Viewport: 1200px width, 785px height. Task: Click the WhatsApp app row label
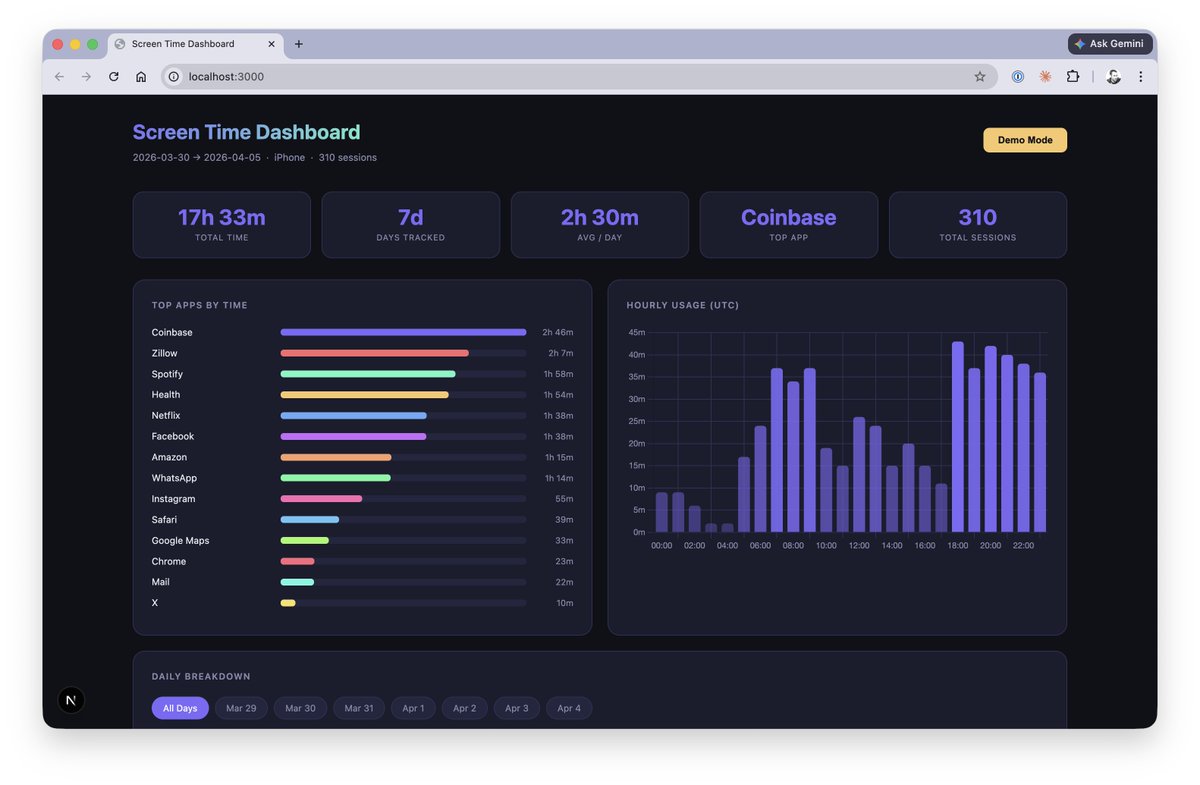point(174,478)
